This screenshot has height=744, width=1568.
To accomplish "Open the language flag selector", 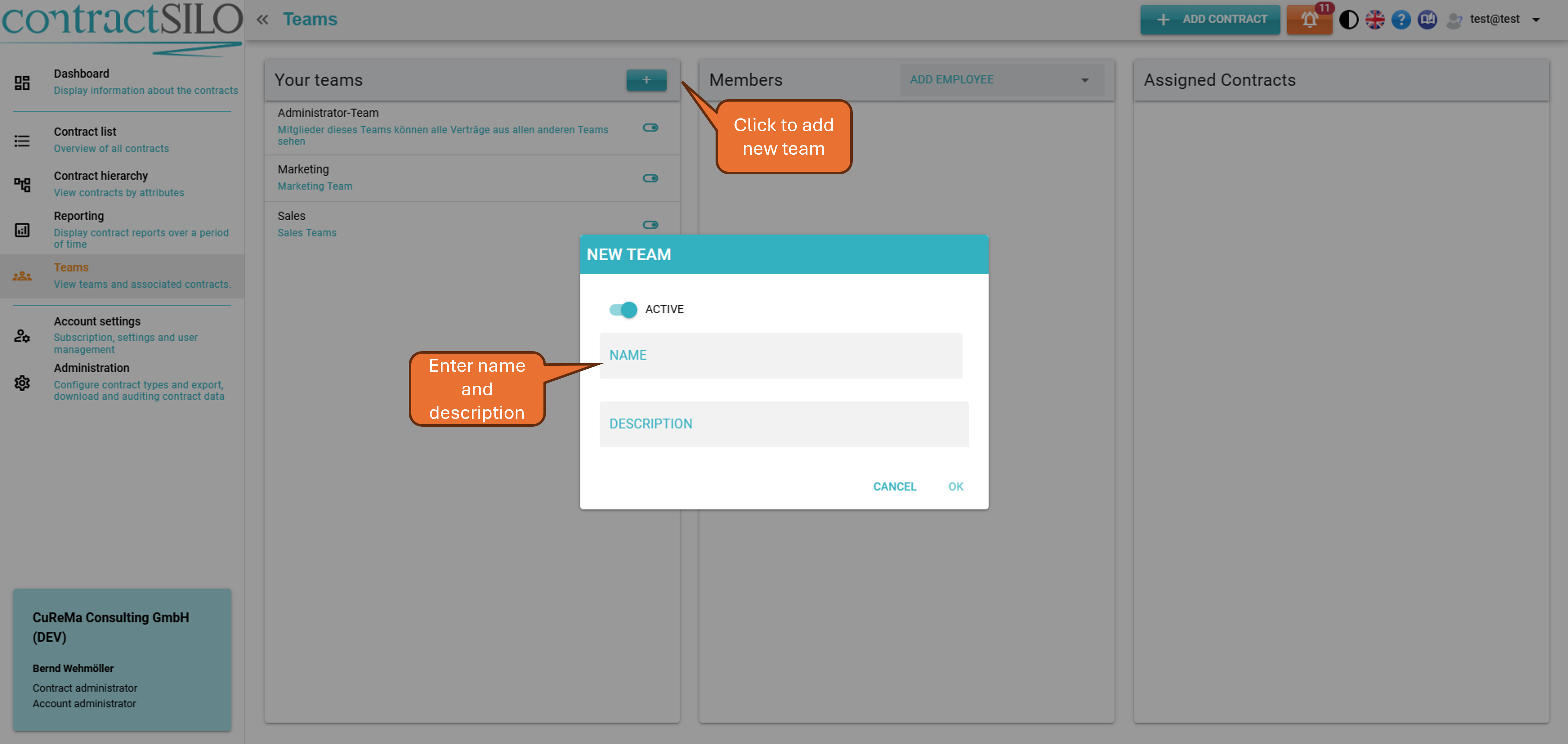I will tap(1374, 20).
